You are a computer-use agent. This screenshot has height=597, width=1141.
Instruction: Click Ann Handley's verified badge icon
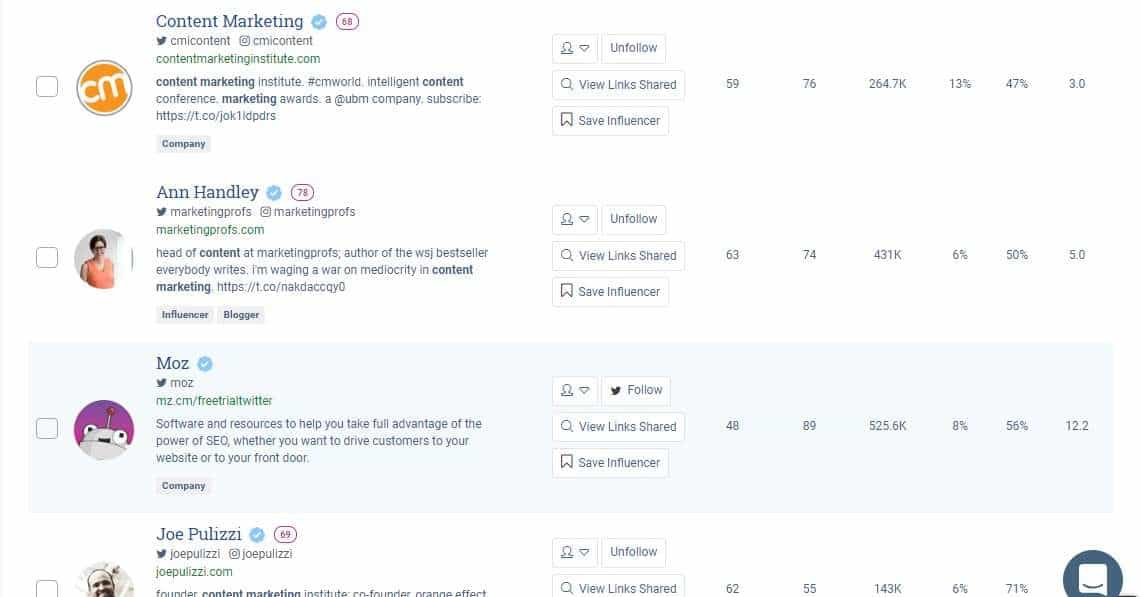point(274,193)
